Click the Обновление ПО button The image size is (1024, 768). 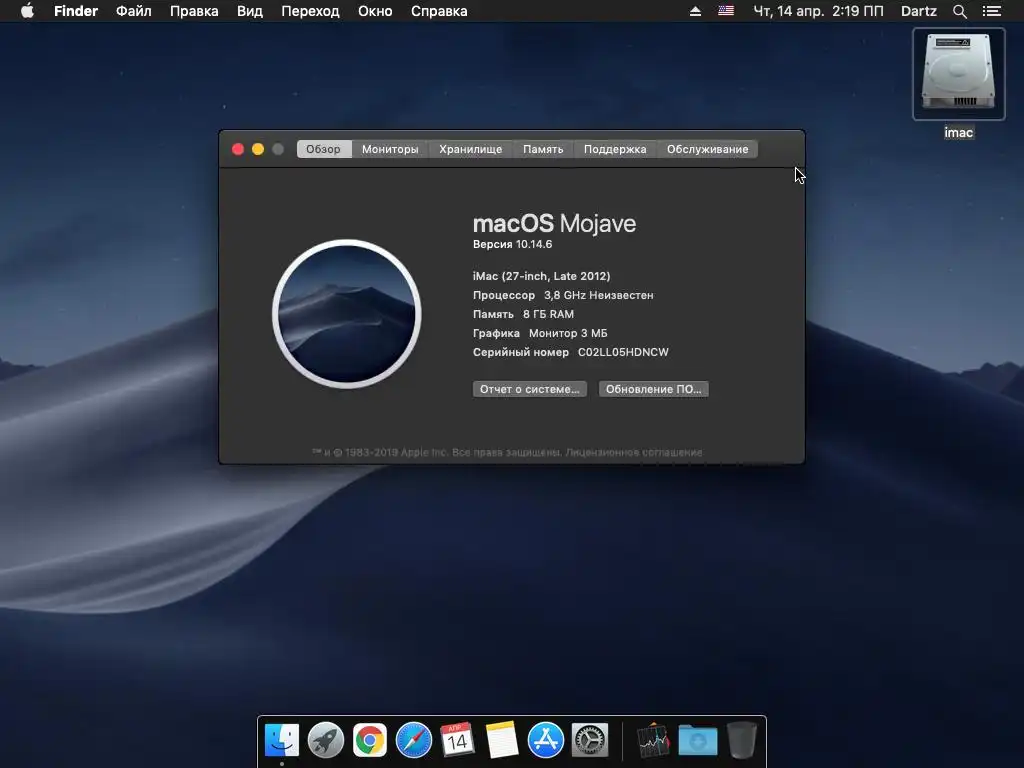click(x=654, y=389)
